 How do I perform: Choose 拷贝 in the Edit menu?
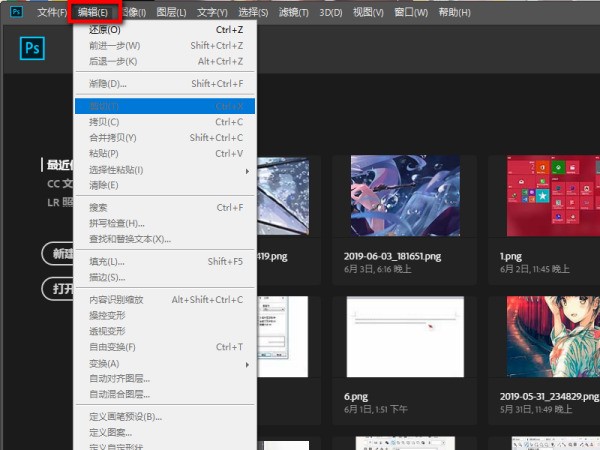(x=104, y=122)
